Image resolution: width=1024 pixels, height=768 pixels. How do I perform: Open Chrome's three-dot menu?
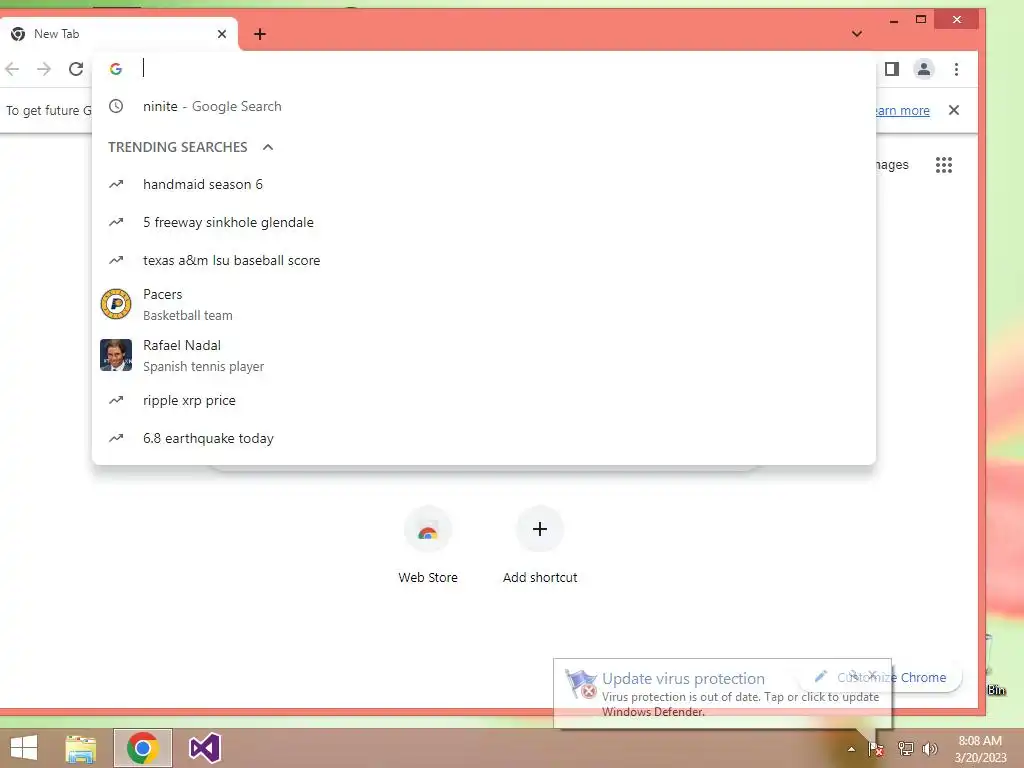[x=957, y=69]
